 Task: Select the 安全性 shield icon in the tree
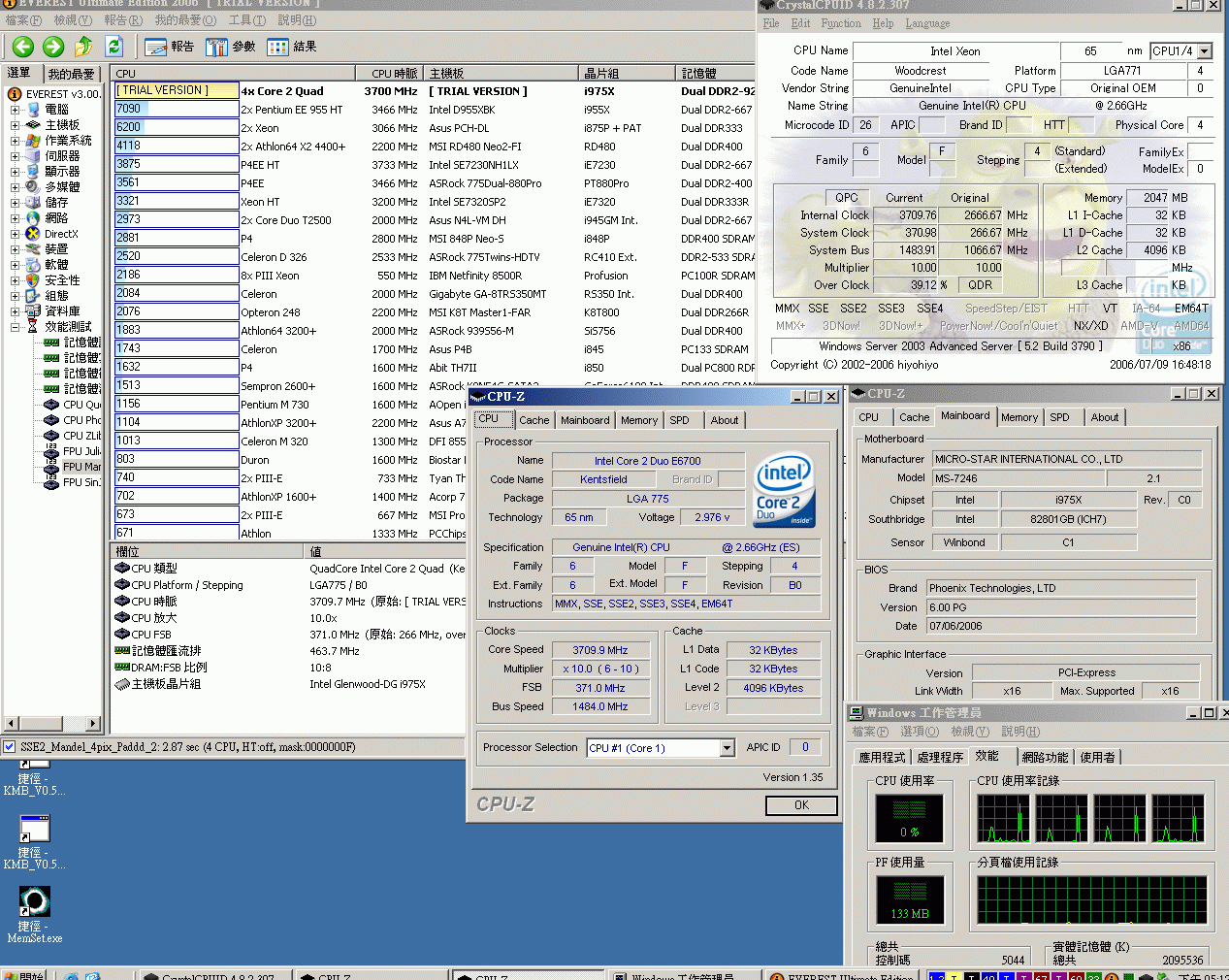[x=33, y=280]
